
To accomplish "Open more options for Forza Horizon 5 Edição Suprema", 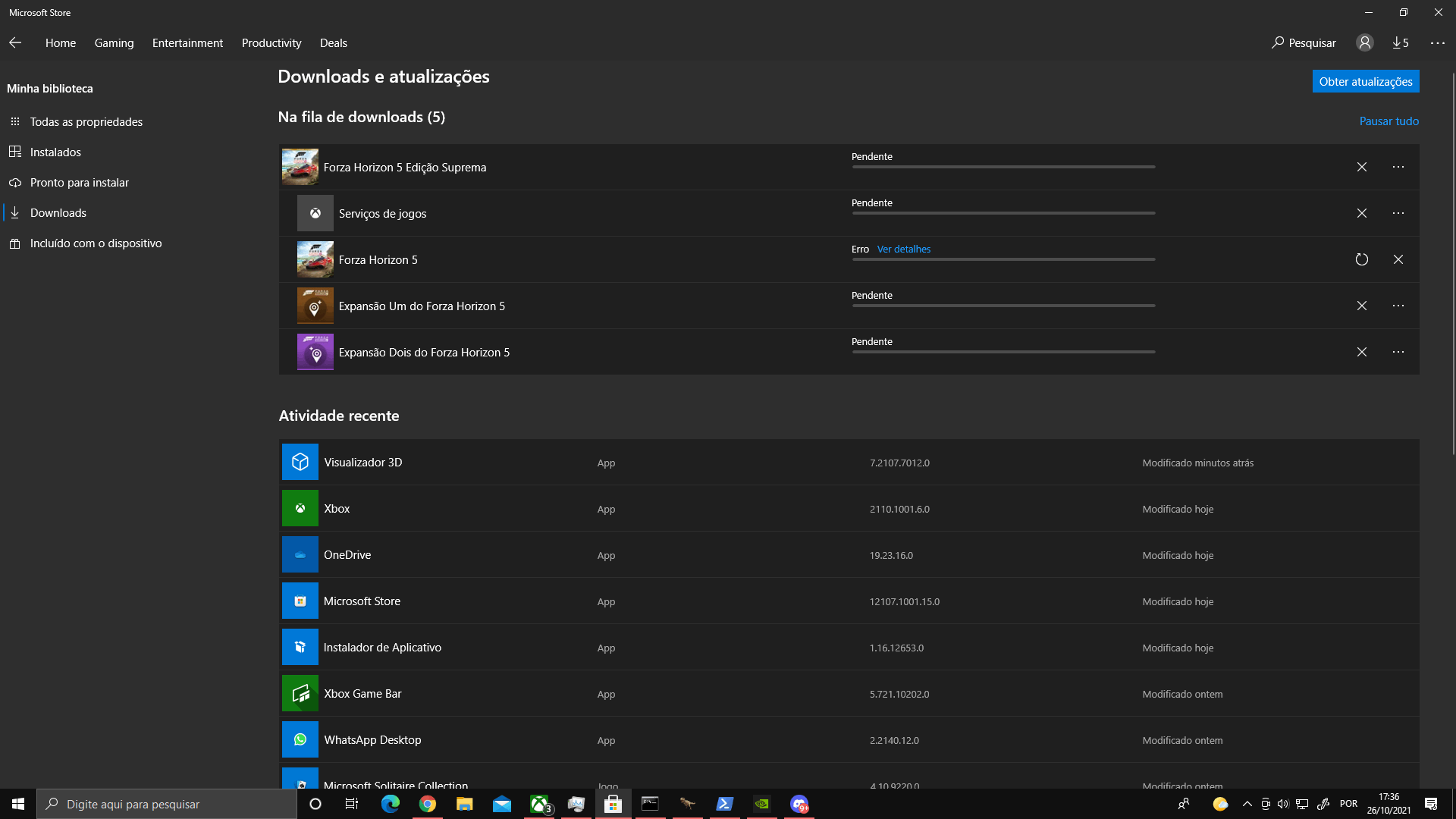I will pos(1398,167).
